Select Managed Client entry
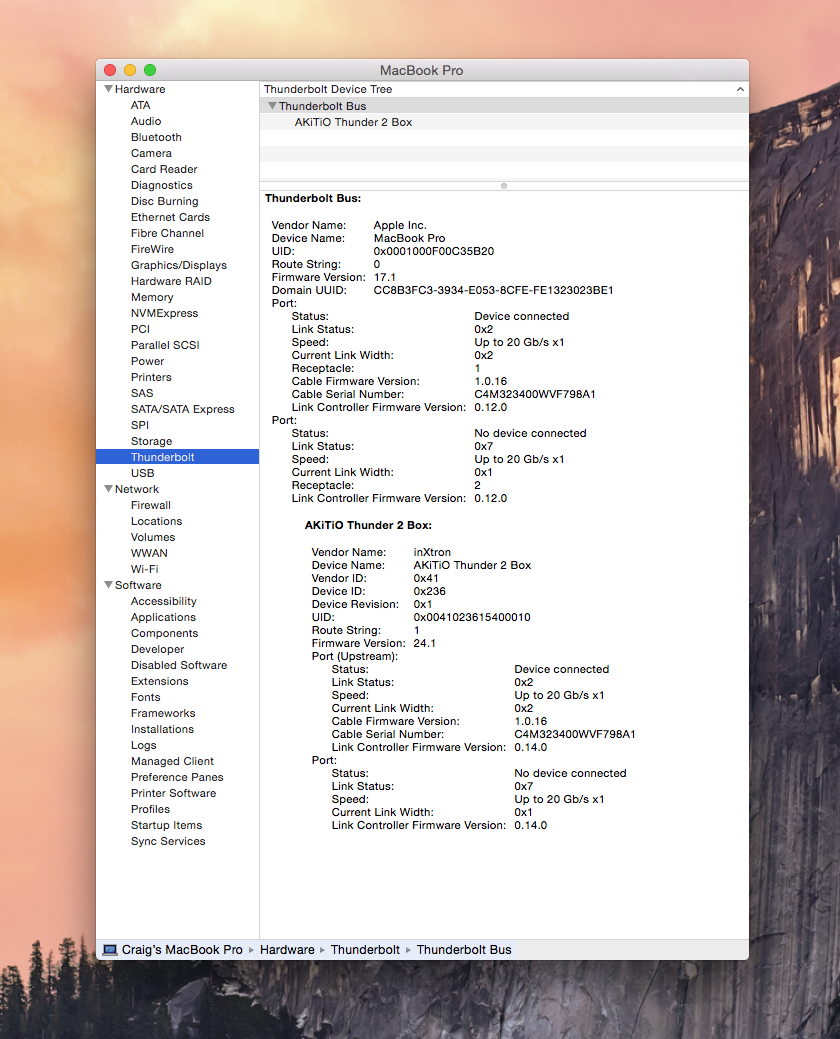 (x=172, y=761)
